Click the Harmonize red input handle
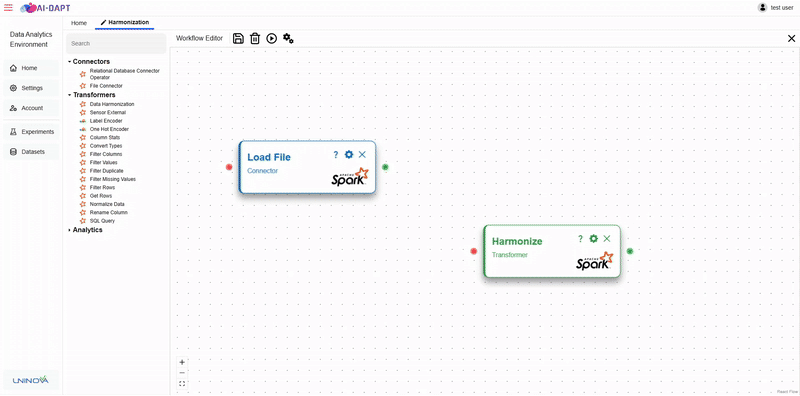 pyautogui.click(x=473, y=251)
